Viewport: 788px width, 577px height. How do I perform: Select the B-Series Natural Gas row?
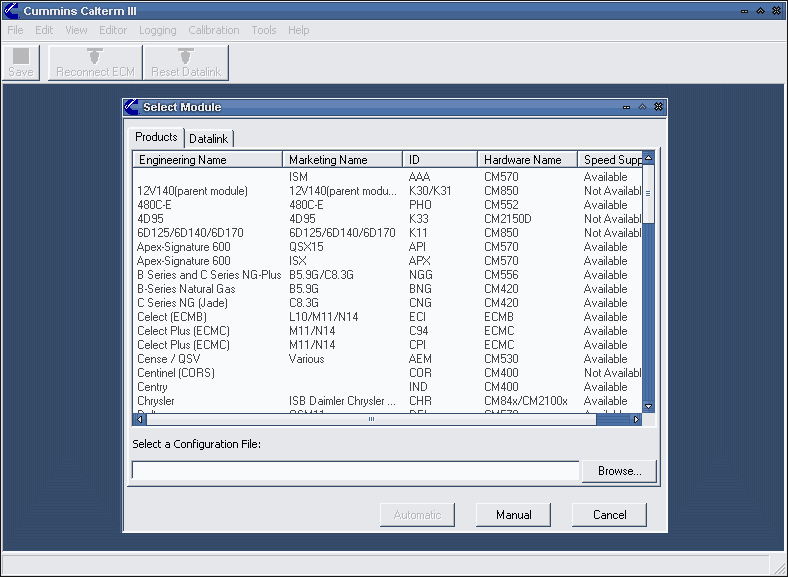(387, 289)
